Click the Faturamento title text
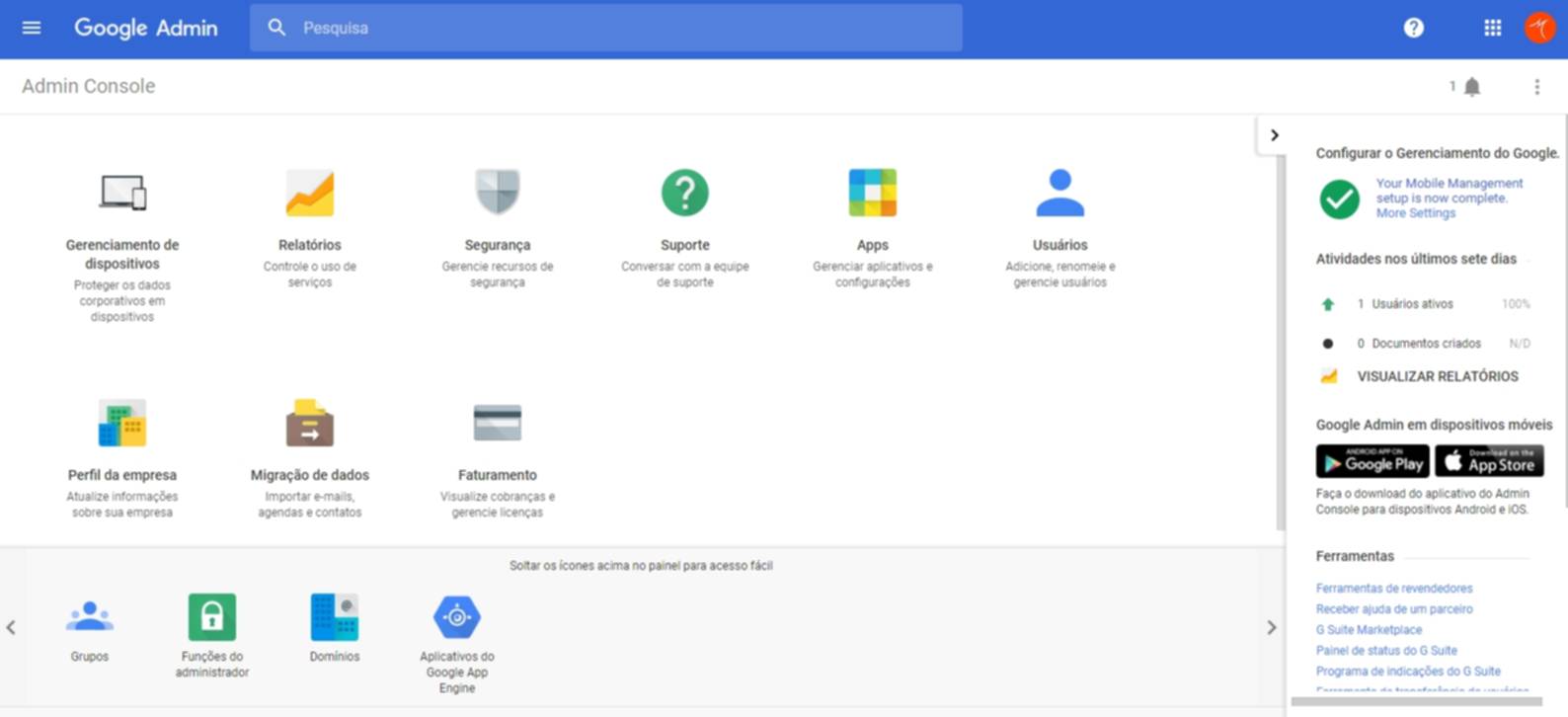This screenshot has height=717, width=1568. coord(498,475)
